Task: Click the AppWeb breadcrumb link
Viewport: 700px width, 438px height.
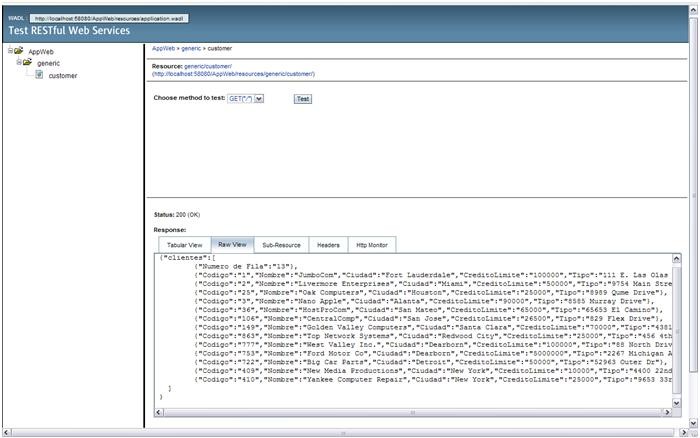Action: click(x=163, y=48)
